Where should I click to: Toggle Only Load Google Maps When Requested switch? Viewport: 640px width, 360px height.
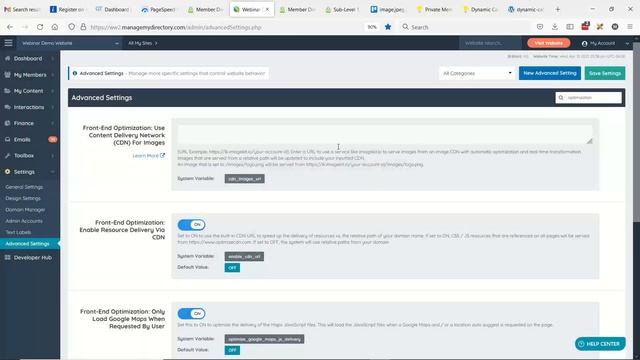[191, 313]
